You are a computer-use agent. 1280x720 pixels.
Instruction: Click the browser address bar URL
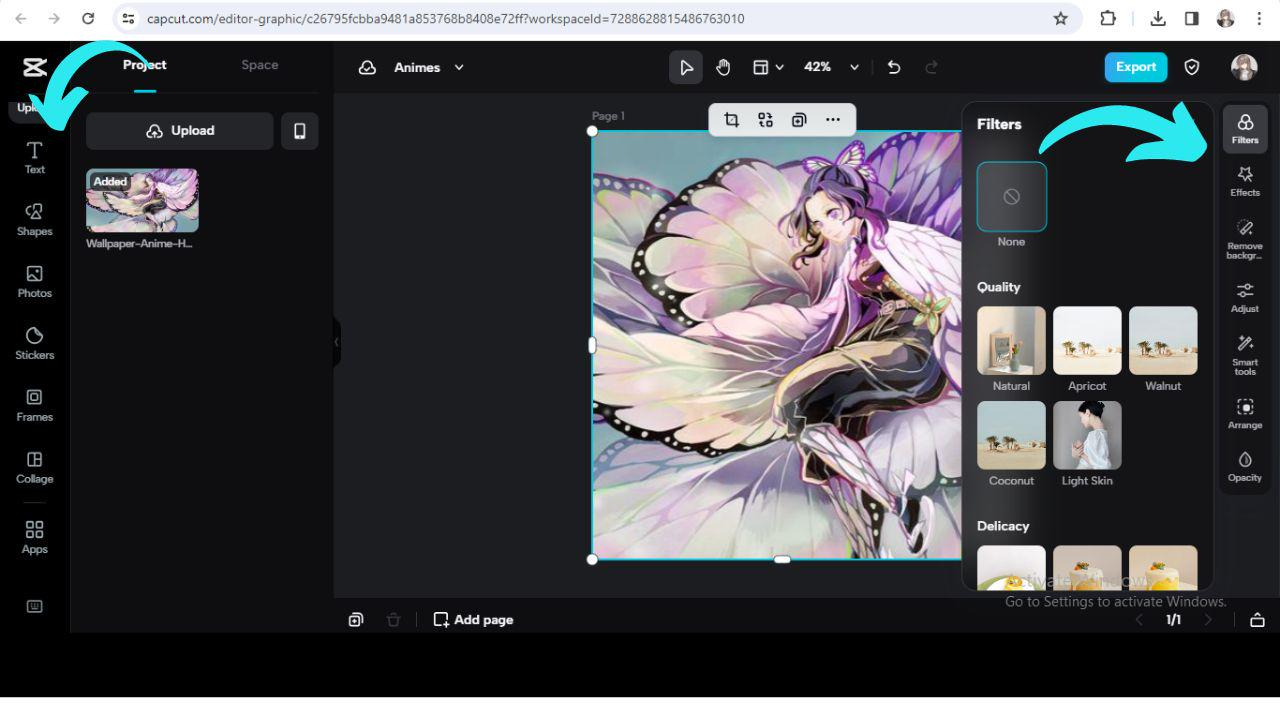(445, 18)
